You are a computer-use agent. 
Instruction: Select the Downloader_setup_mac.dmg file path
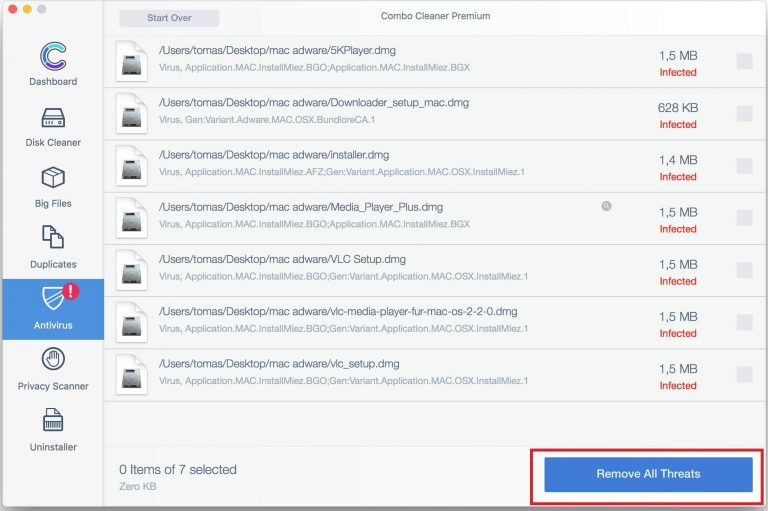pyautogui.click(x=314, y=103)
